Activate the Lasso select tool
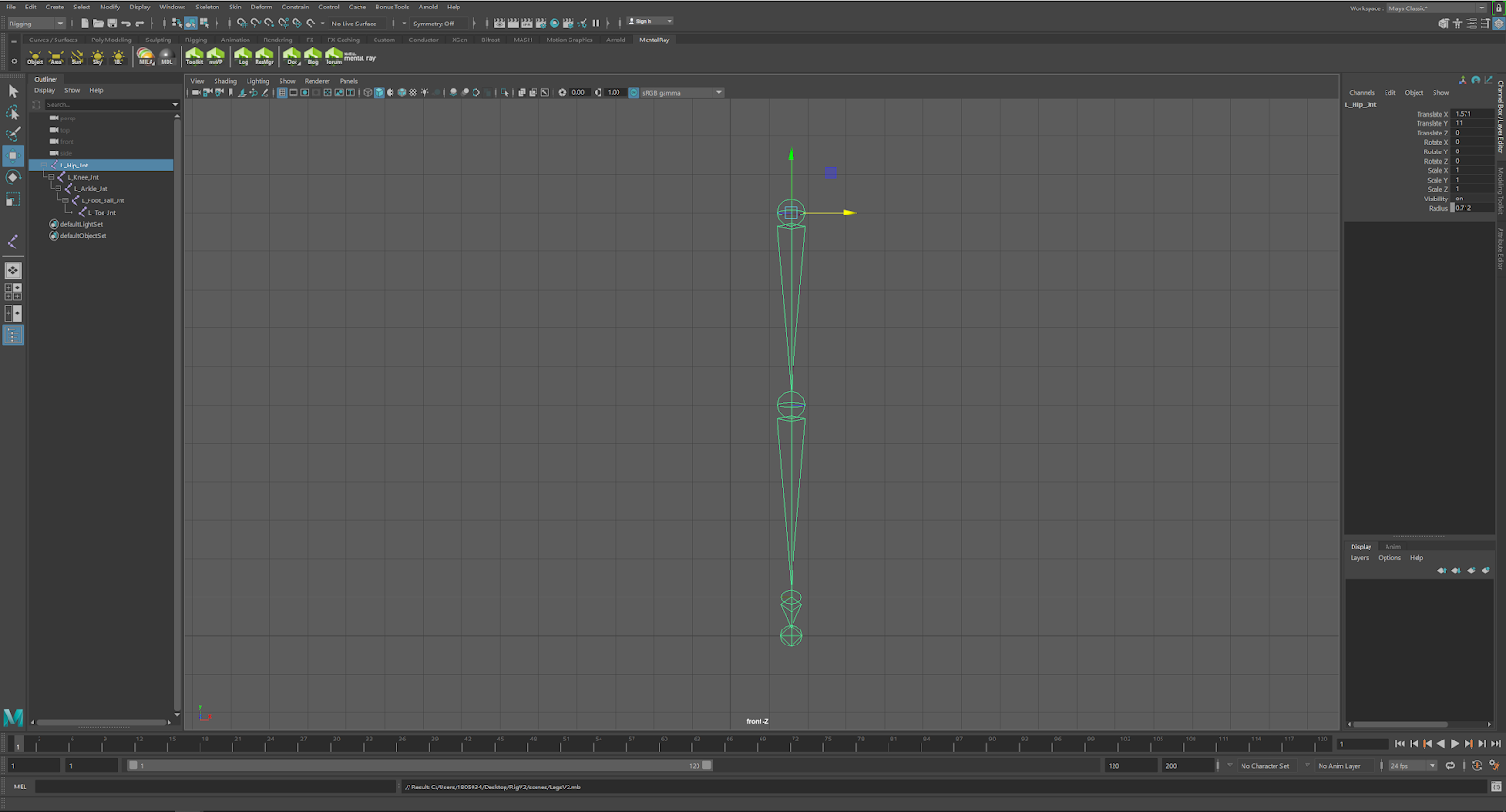This screenshot has height=812, width=1506. (13, 113)
